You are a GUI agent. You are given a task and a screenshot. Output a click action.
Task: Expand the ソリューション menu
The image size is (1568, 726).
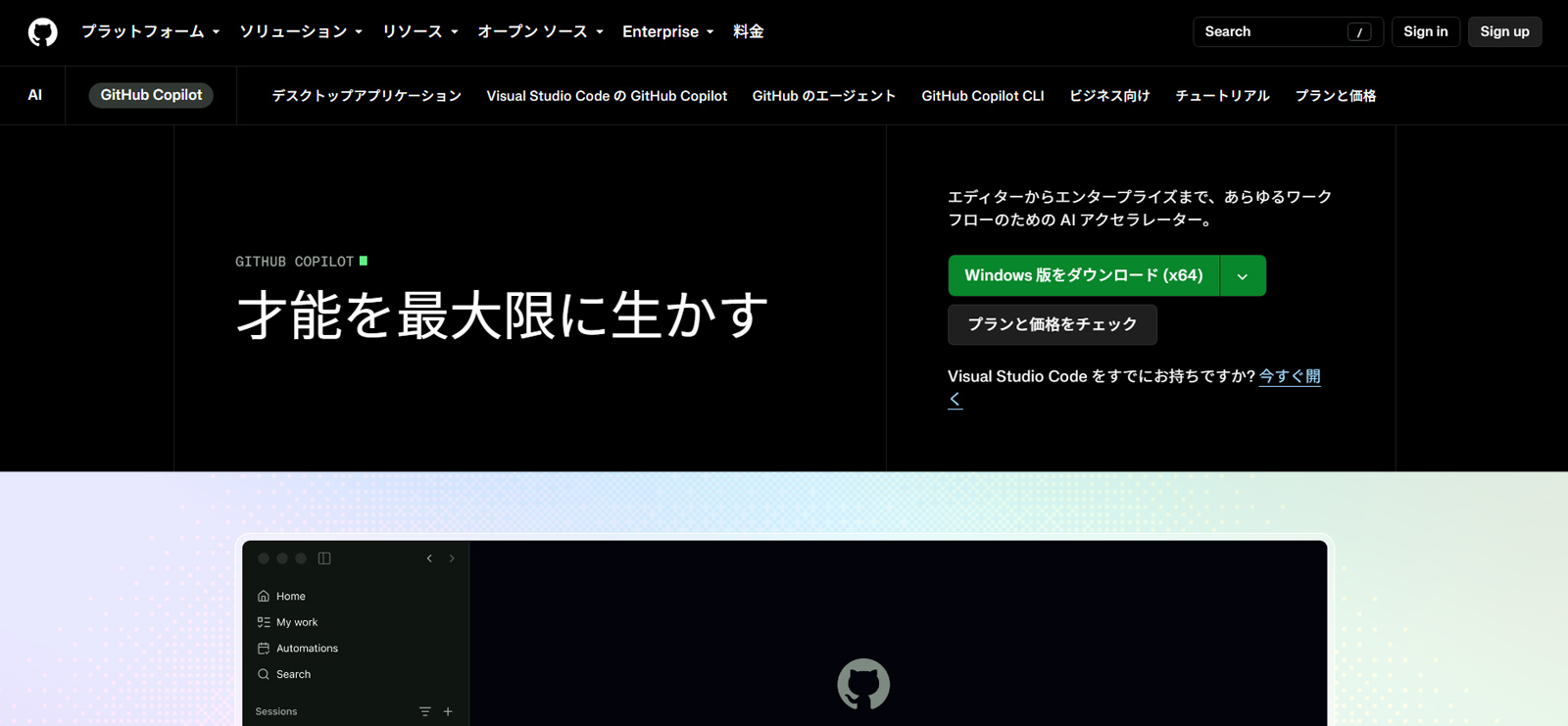click(301, 31)
